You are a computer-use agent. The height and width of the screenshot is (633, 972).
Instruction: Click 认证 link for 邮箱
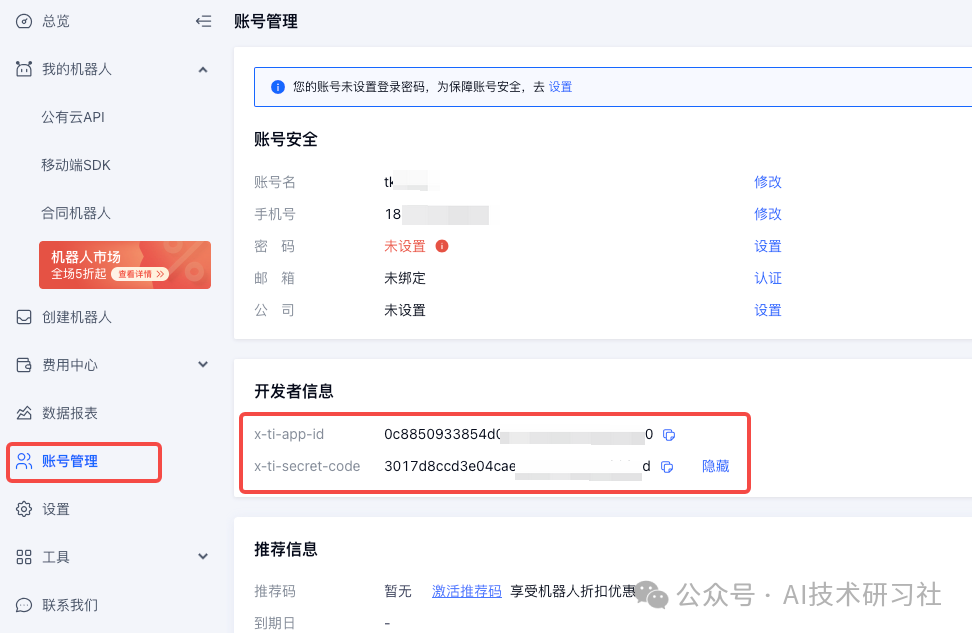[768, 278]
